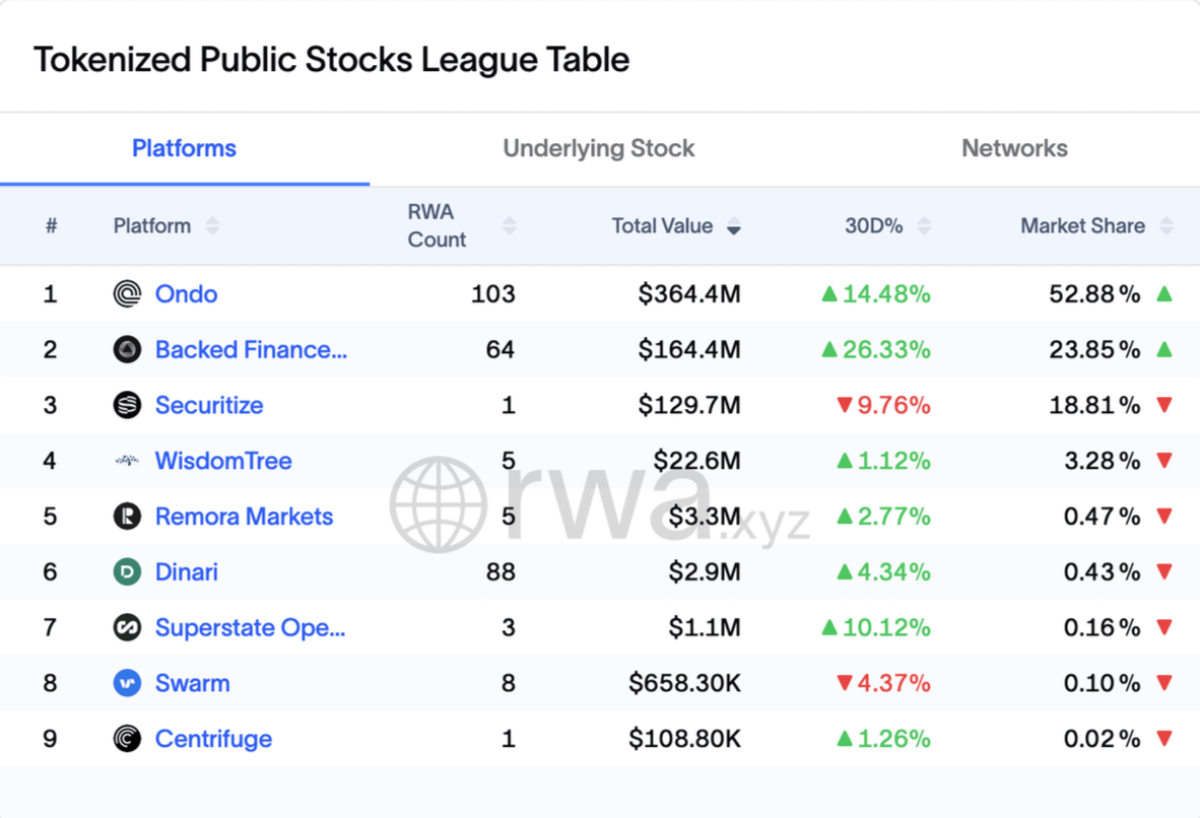Switch to the Networks tab
Image resolution: width=1200 pixels, height=818 pixels.
point(1014,149)
